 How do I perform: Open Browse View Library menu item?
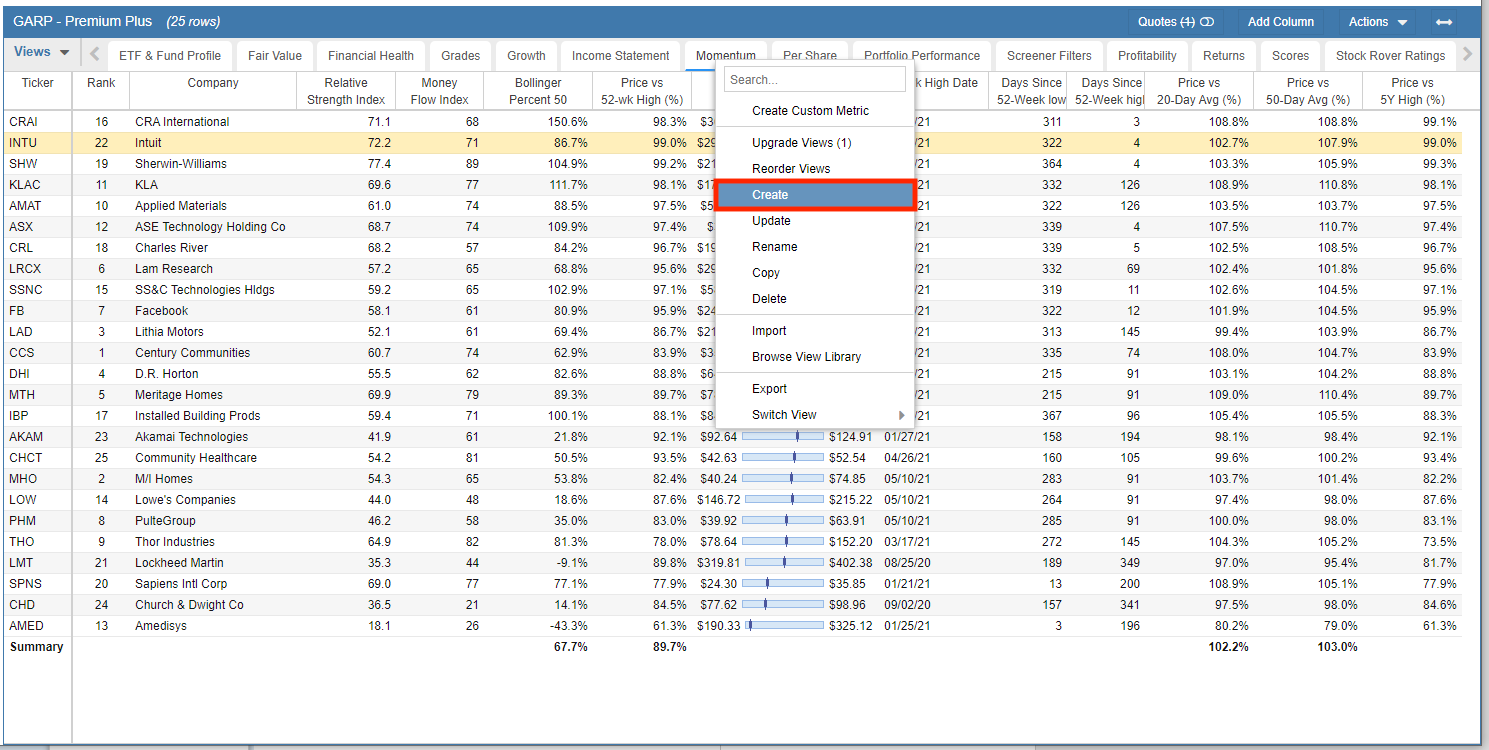(x=815, y=357)
